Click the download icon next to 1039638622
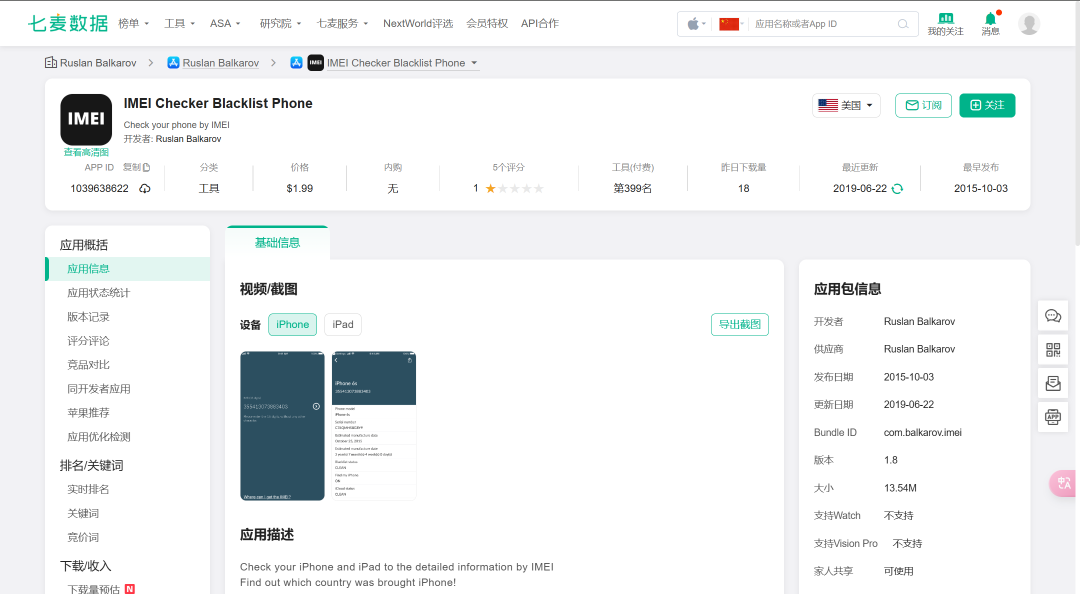 point(145,189)
